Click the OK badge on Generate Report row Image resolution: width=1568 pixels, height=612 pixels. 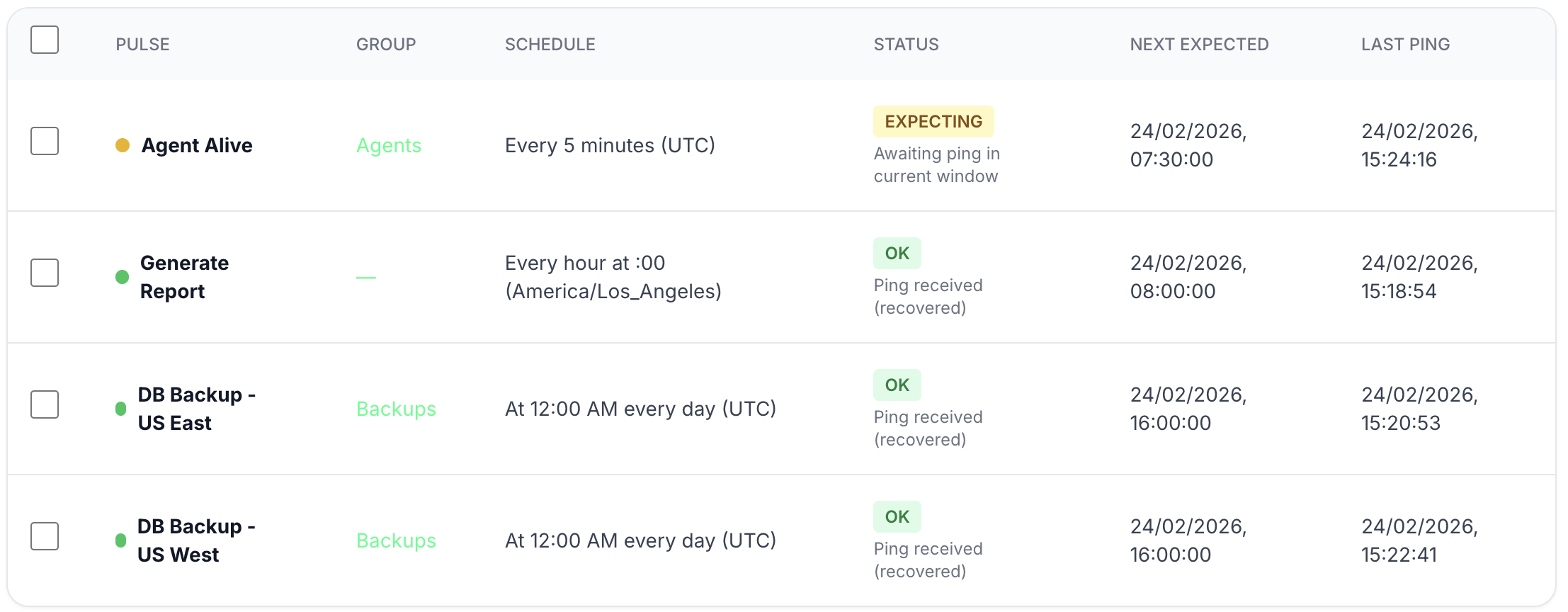(897, 252)
